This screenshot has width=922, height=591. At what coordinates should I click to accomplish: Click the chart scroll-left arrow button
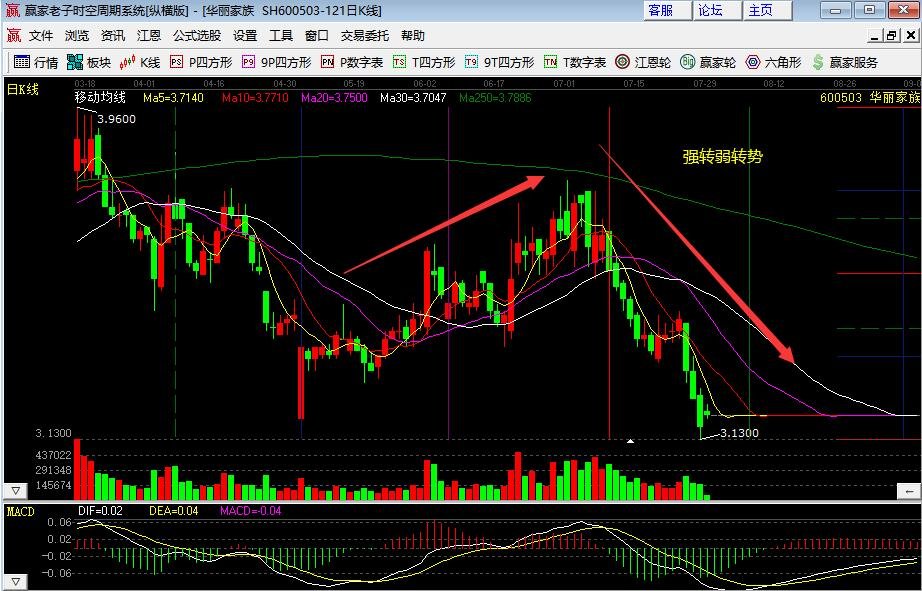pyautogui.click(x=909, y=490)
